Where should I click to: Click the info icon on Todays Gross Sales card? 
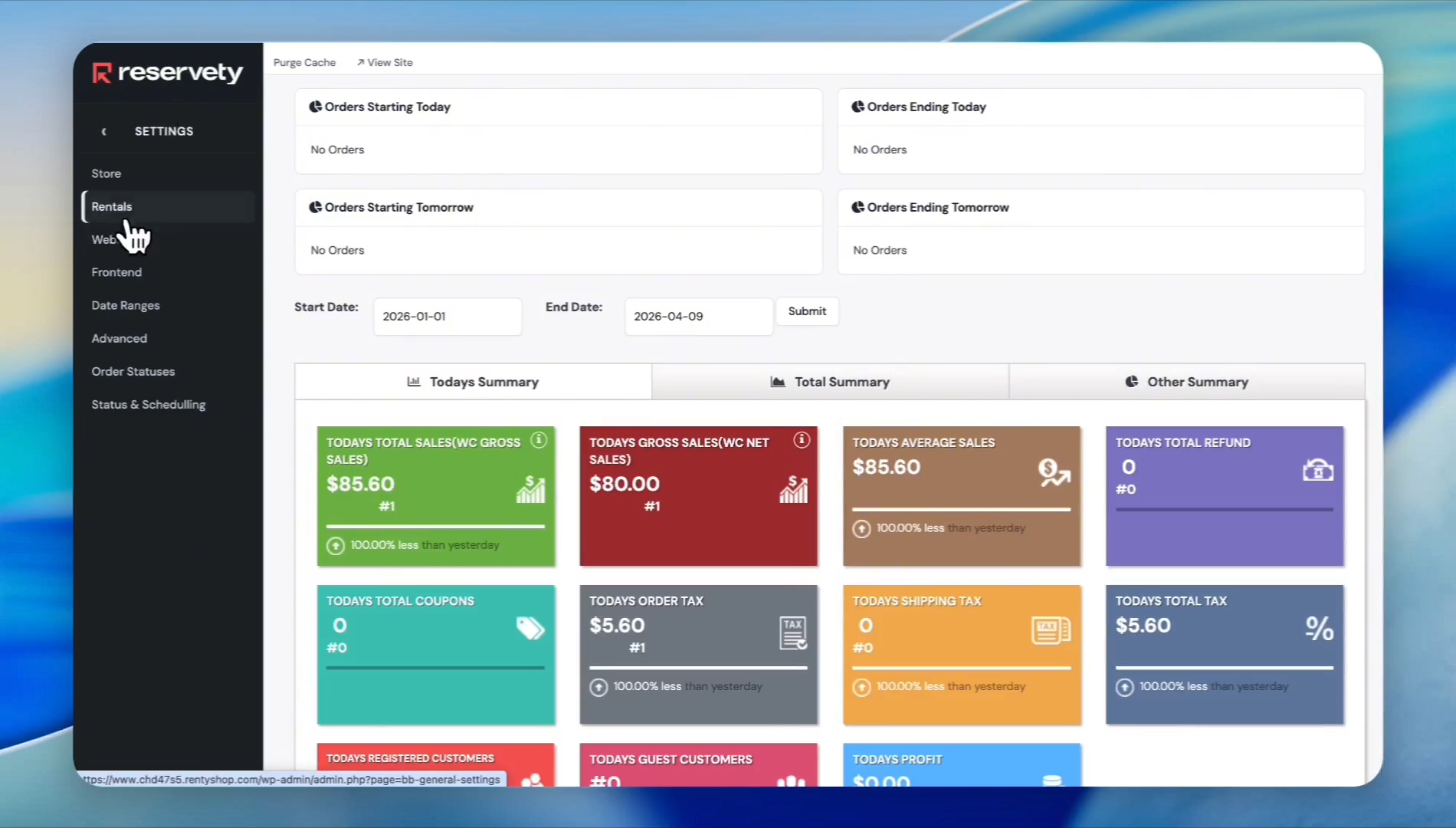(x=802, y=440)
